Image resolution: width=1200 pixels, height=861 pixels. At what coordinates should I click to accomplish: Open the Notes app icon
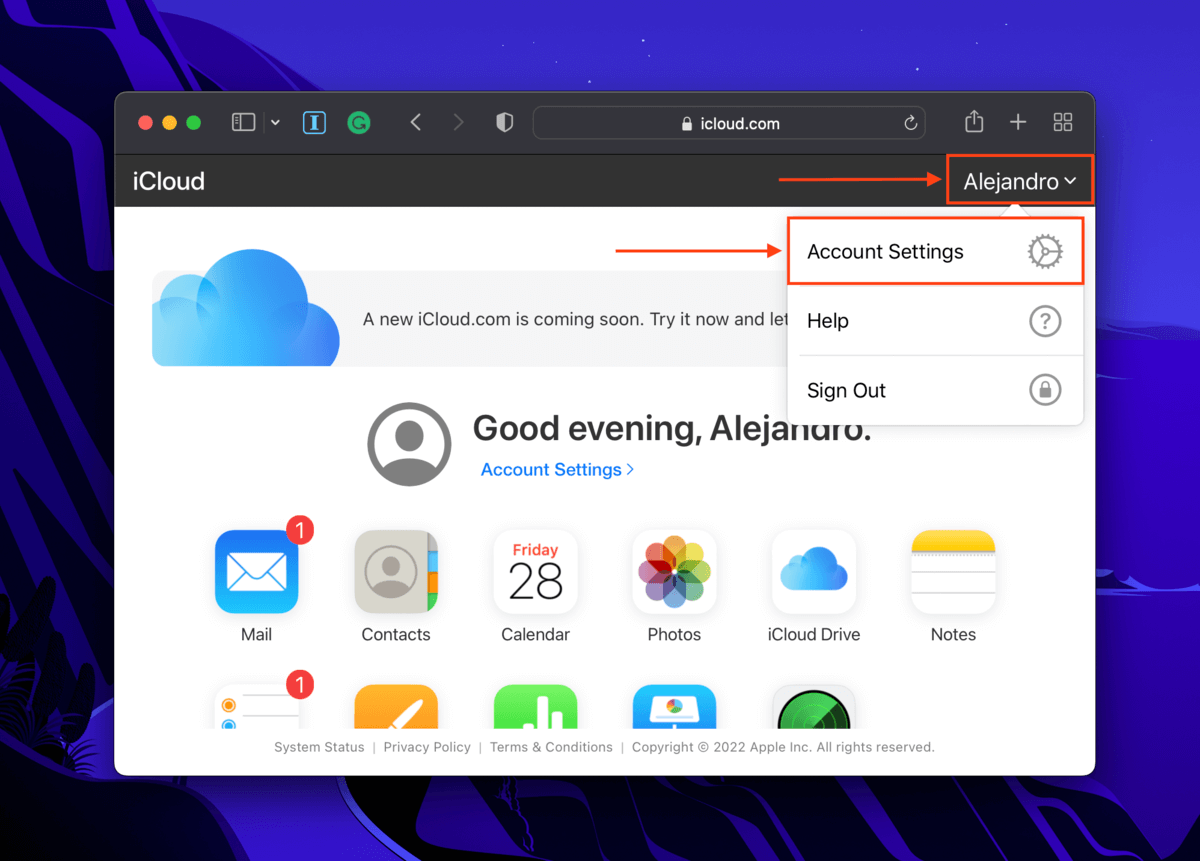click(x=953, y=572)
